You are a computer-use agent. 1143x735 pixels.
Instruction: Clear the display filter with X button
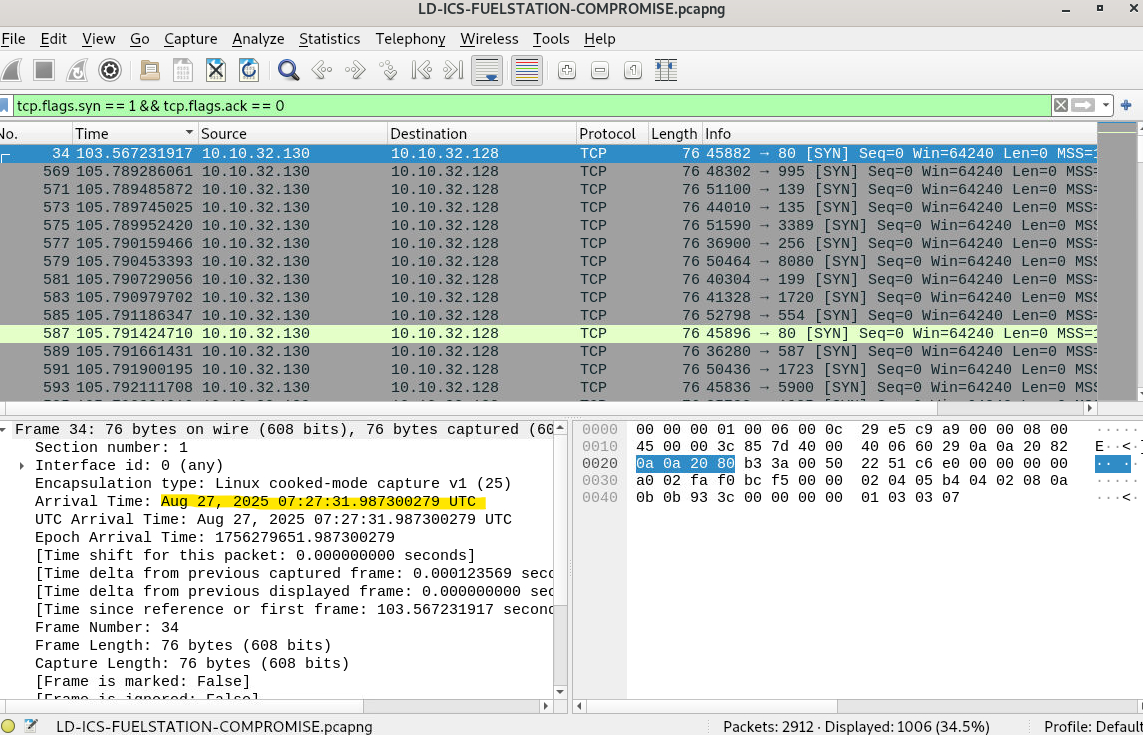pyautogui.click(x=1060, y=105)
